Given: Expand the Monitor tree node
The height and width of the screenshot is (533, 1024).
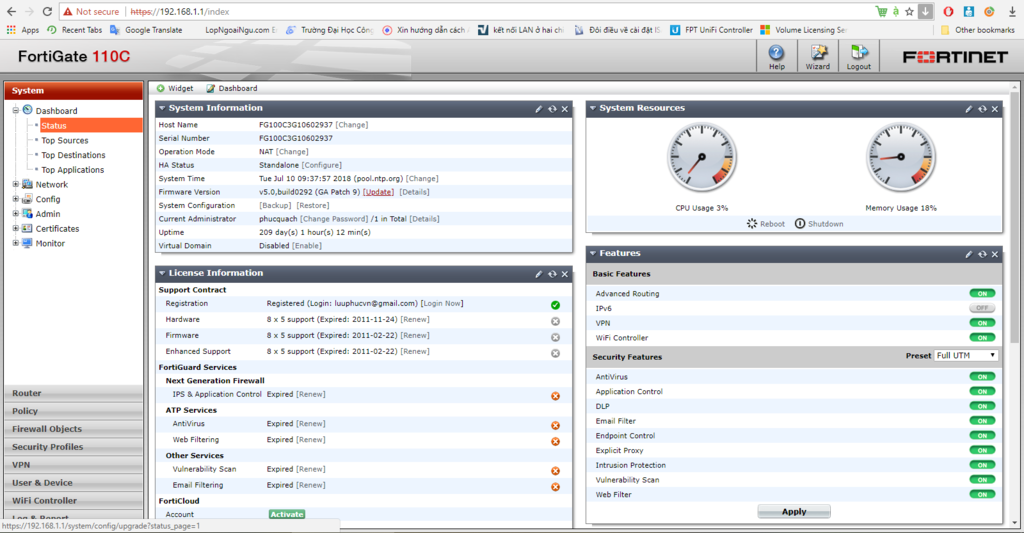Looking at the screenshot, I should point(16,243).
